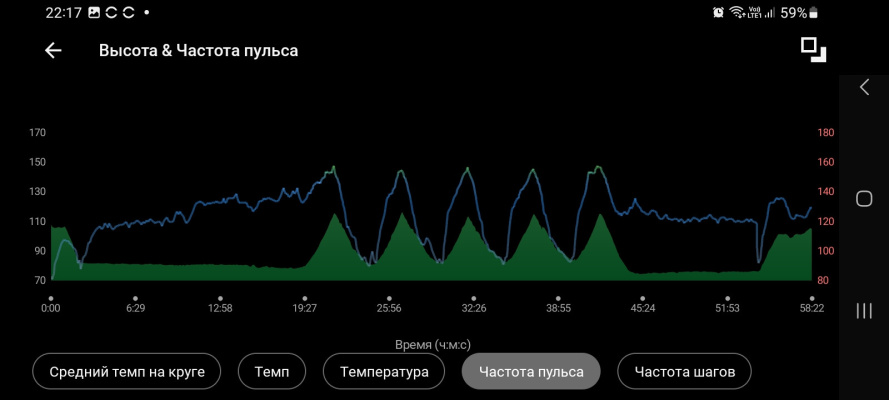The width and height of the screenshot is (889, 400).
Task: Open the fullscreen chart view icon
Action: tap(813, 50)
